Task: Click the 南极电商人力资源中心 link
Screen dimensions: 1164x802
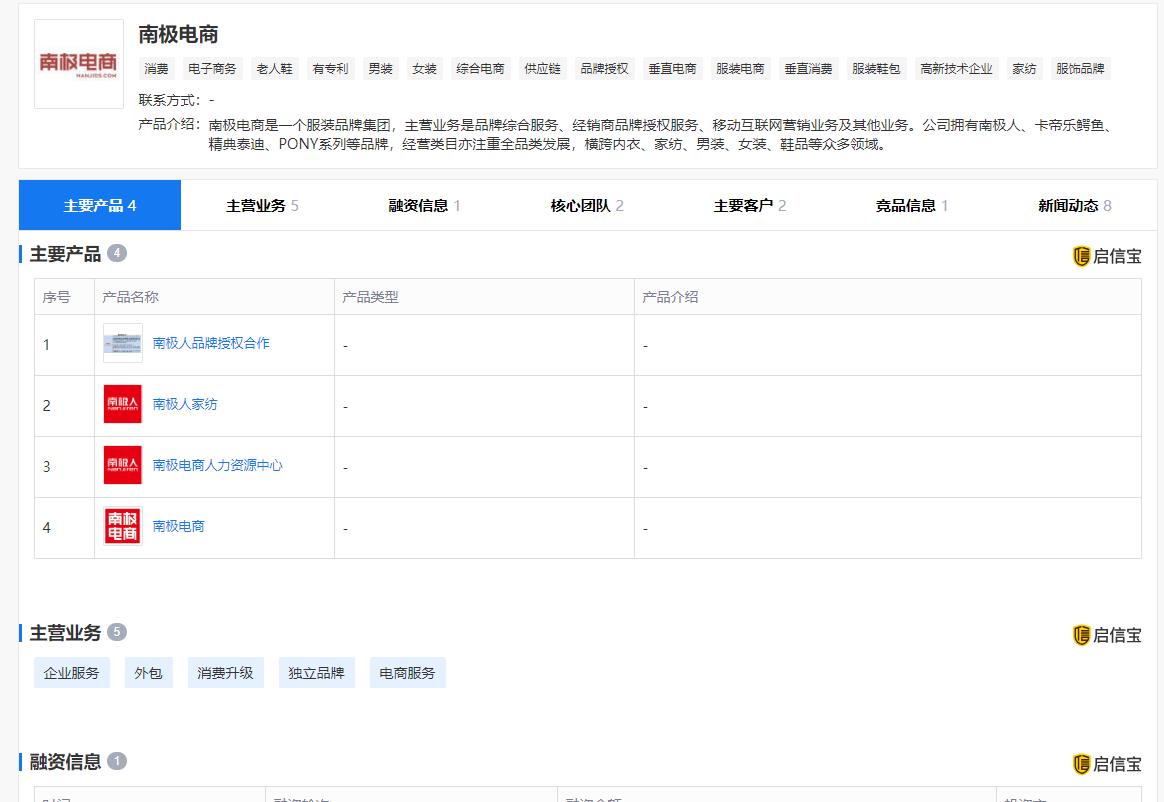Action: coord(220,466)
